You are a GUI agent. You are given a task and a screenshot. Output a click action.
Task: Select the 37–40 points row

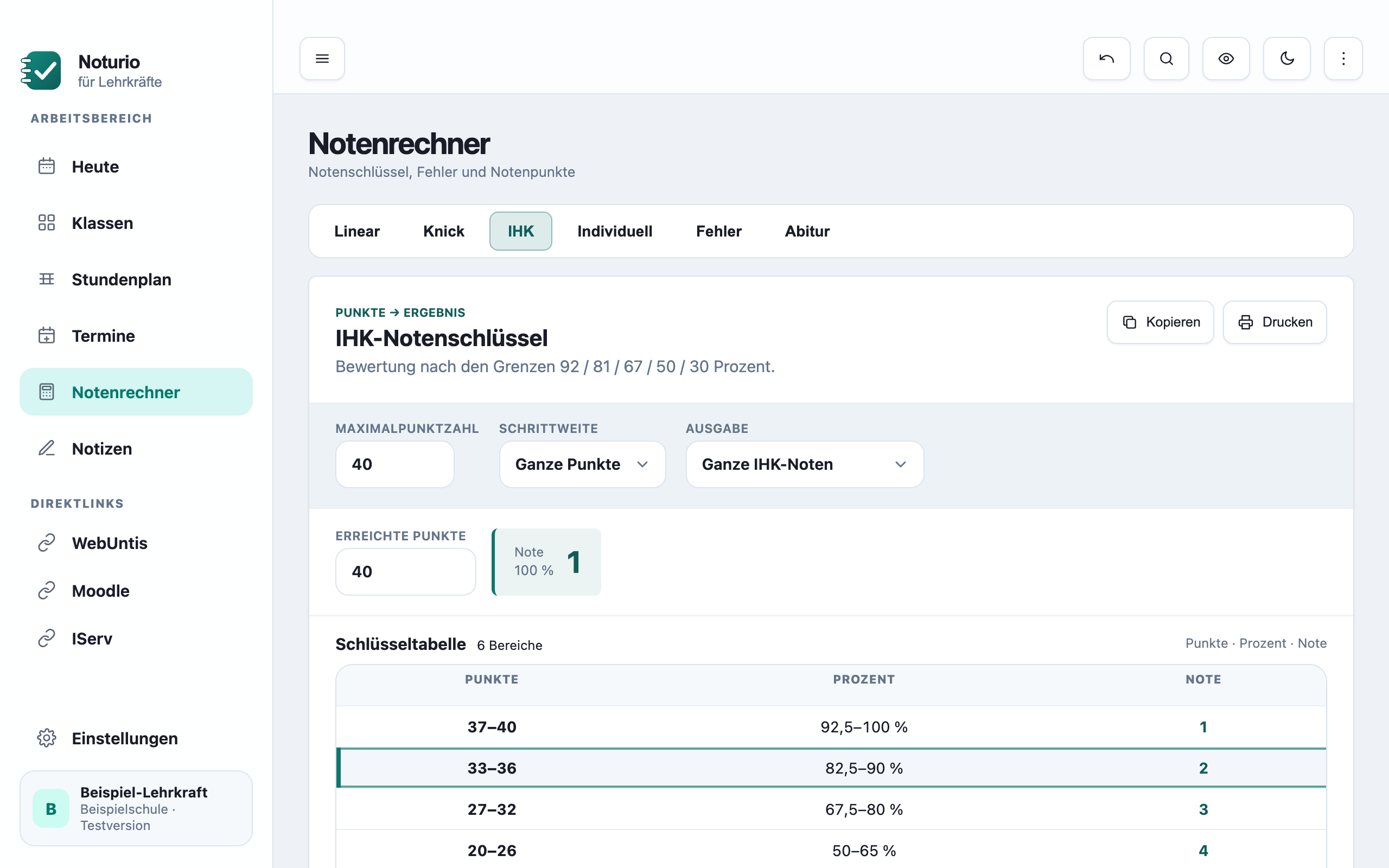click(831, 727)
